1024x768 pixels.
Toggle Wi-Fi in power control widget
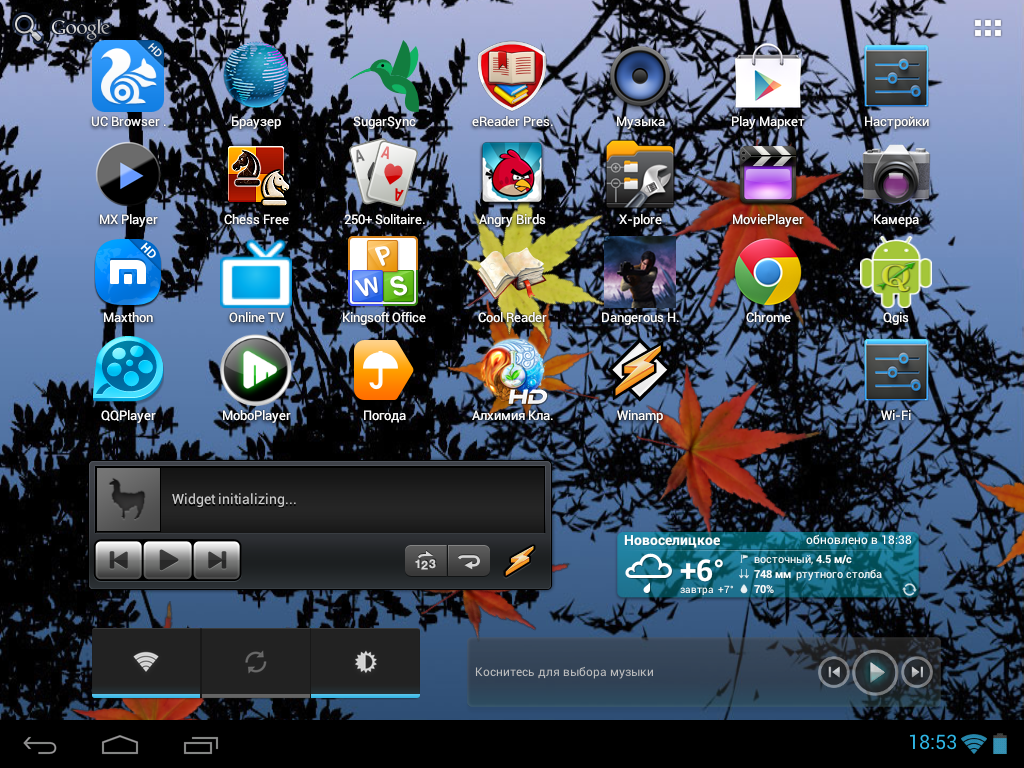click(146, 662)
